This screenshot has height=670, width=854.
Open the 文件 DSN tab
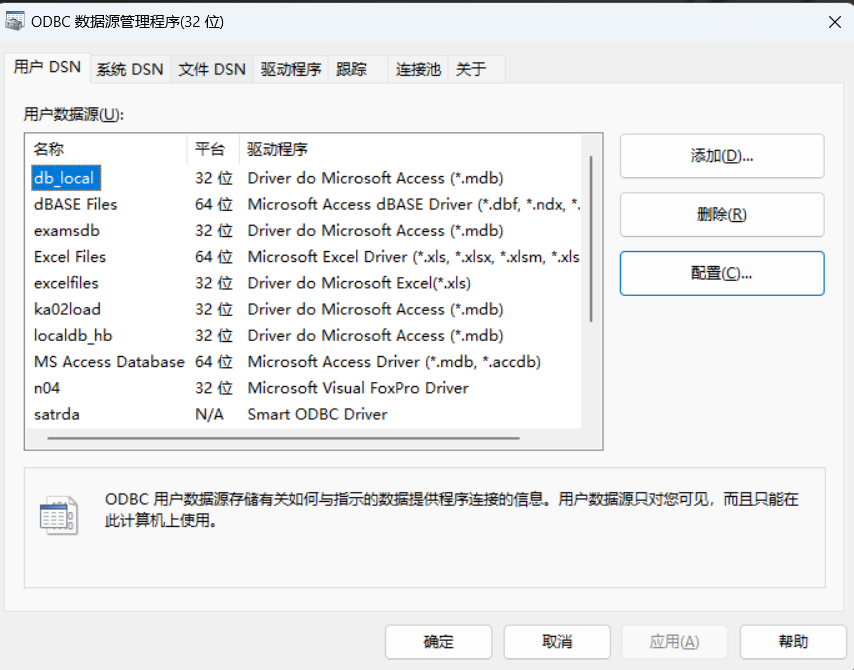pos(212,69)
